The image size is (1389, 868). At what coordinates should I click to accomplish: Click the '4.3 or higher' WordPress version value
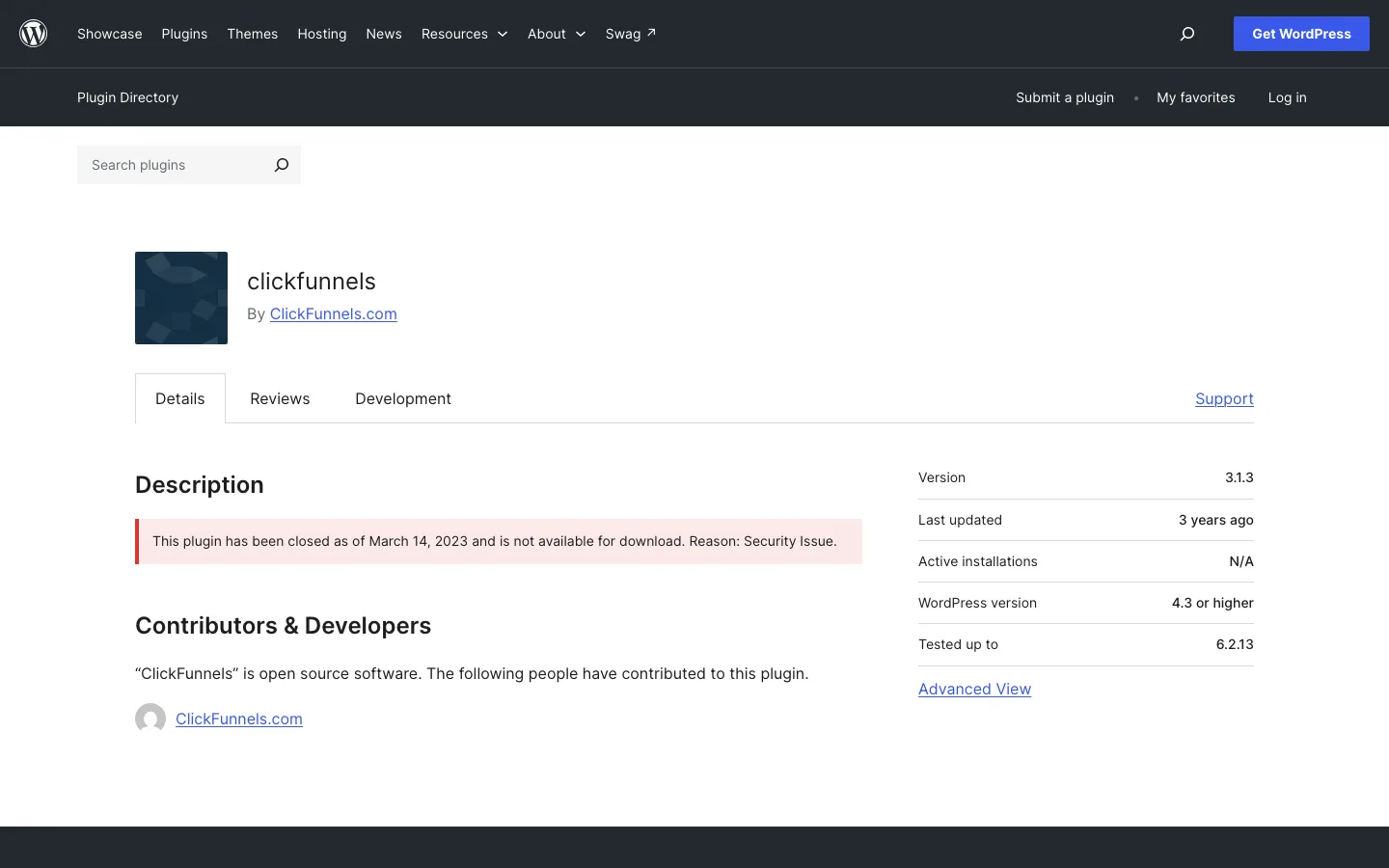[1212, 603]
